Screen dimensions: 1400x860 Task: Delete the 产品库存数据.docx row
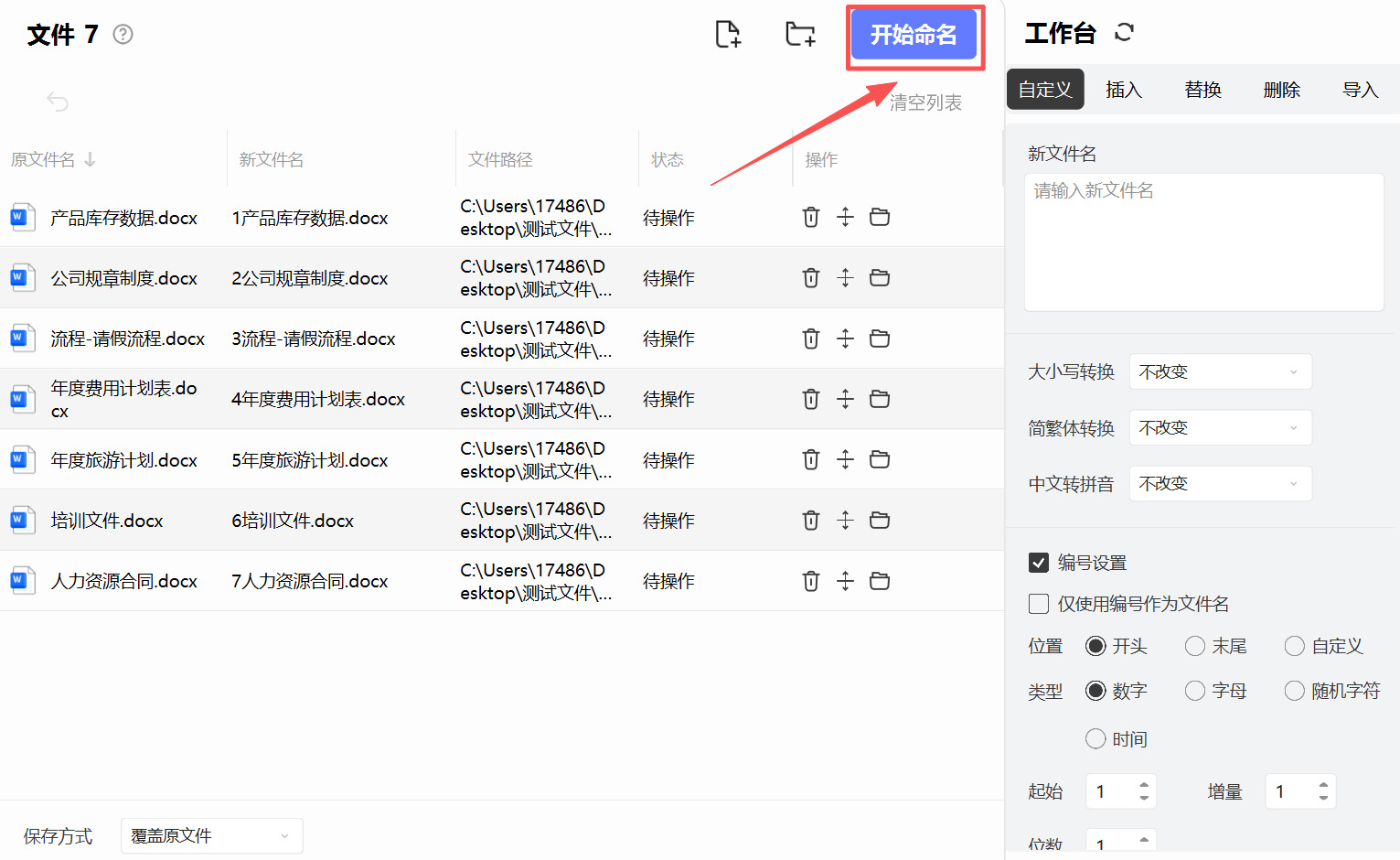811,217
